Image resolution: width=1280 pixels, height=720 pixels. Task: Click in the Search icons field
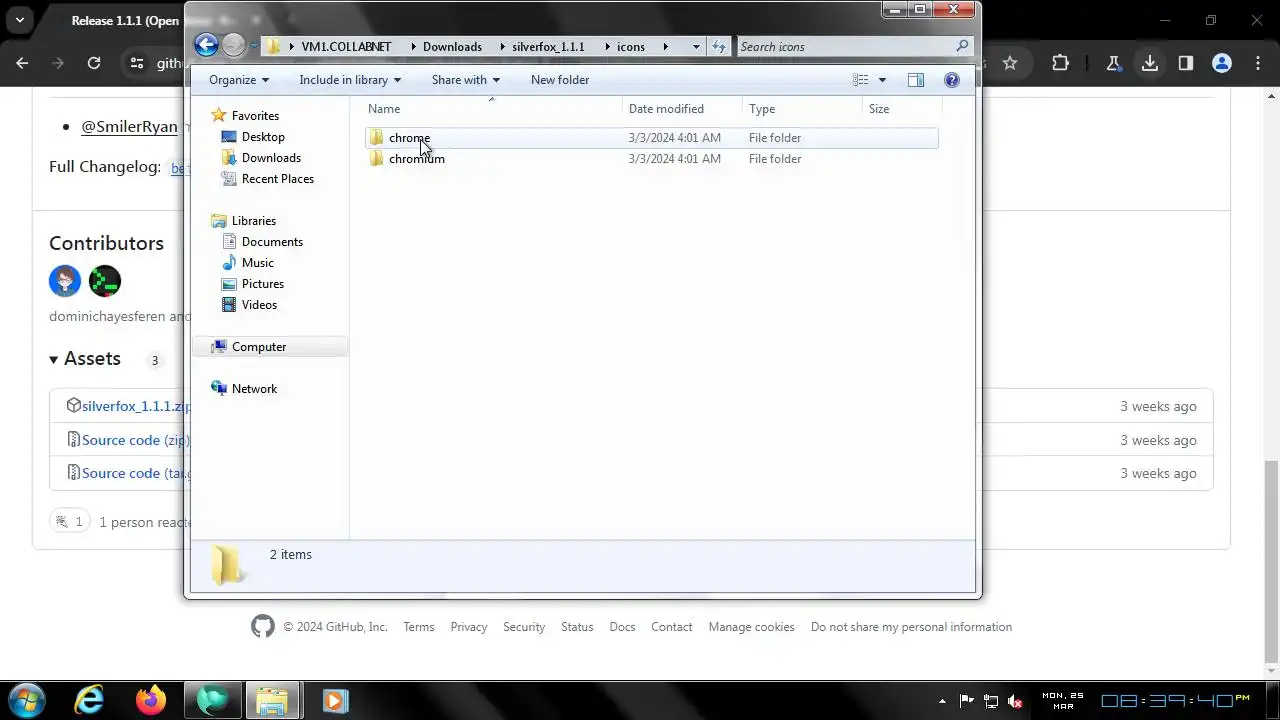coord(845,46)
